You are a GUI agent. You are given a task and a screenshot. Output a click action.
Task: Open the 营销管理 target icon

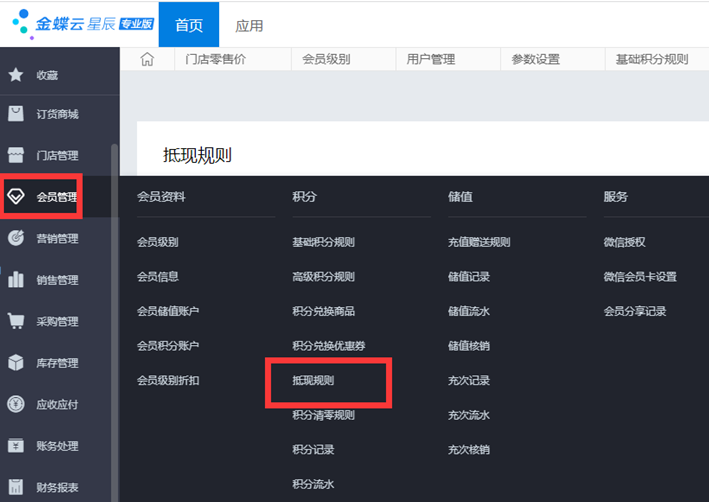click(x=16, y=238)
